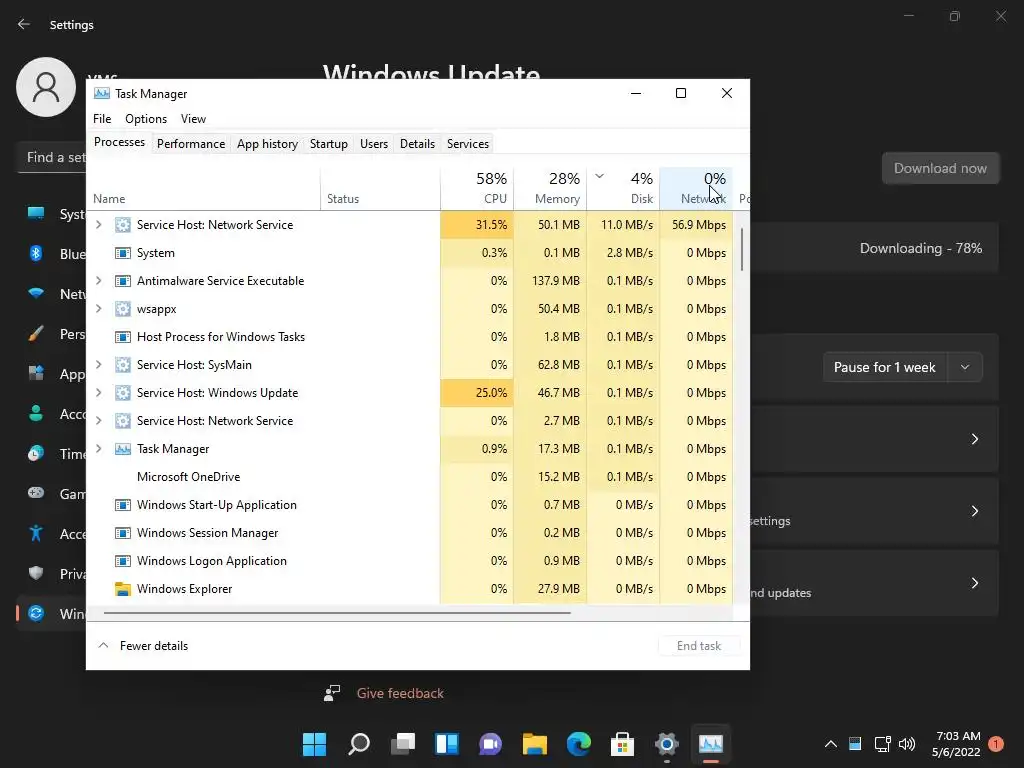Open the Windows Start menu
This screenshot has height=768, width=1024.
314,744
